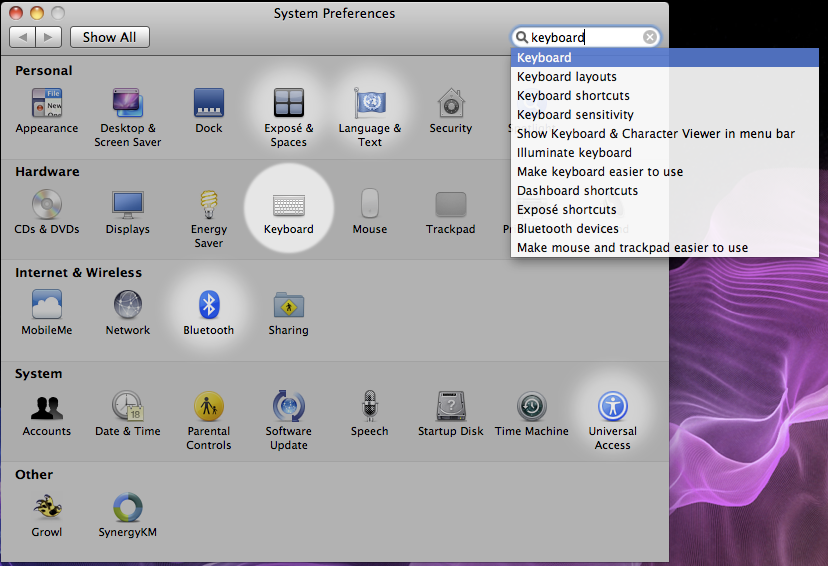Open the Accounts preference pane
The height and width of the screenshot is (566, 828).
click(x=46, y=414)
